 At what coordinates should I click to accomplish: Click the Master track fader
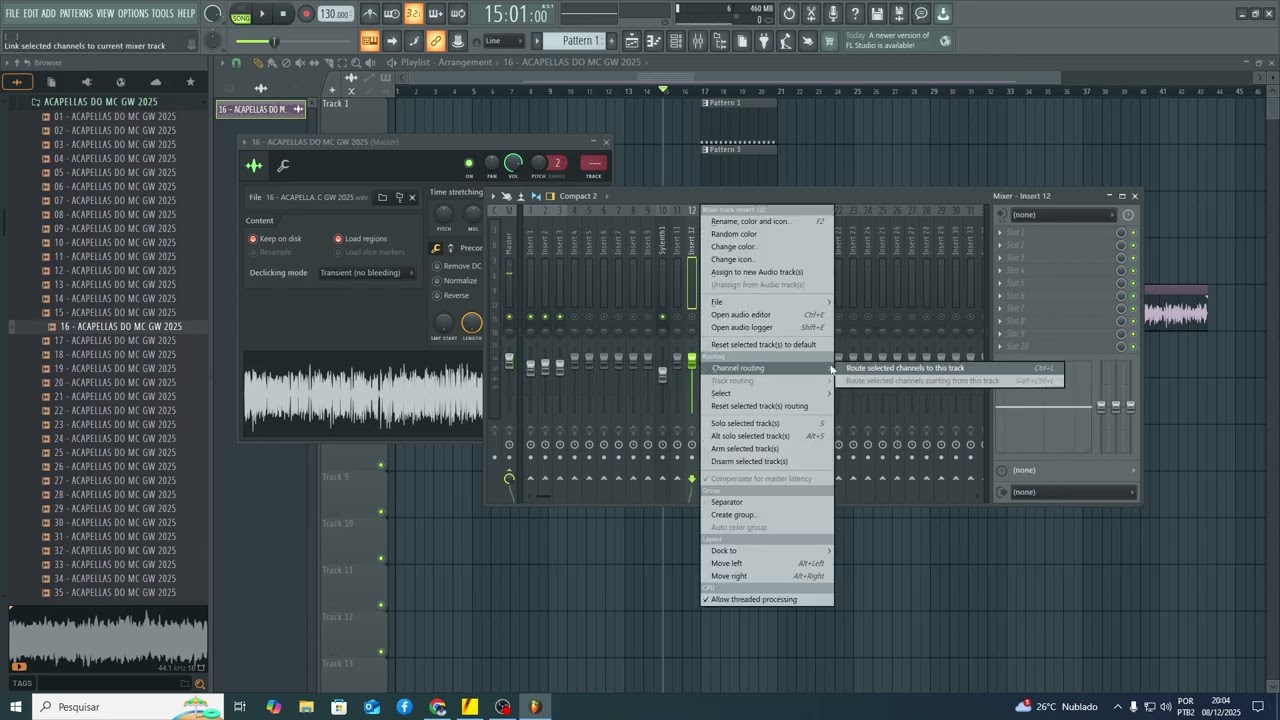pyautogui.click(x=509, y=362)
